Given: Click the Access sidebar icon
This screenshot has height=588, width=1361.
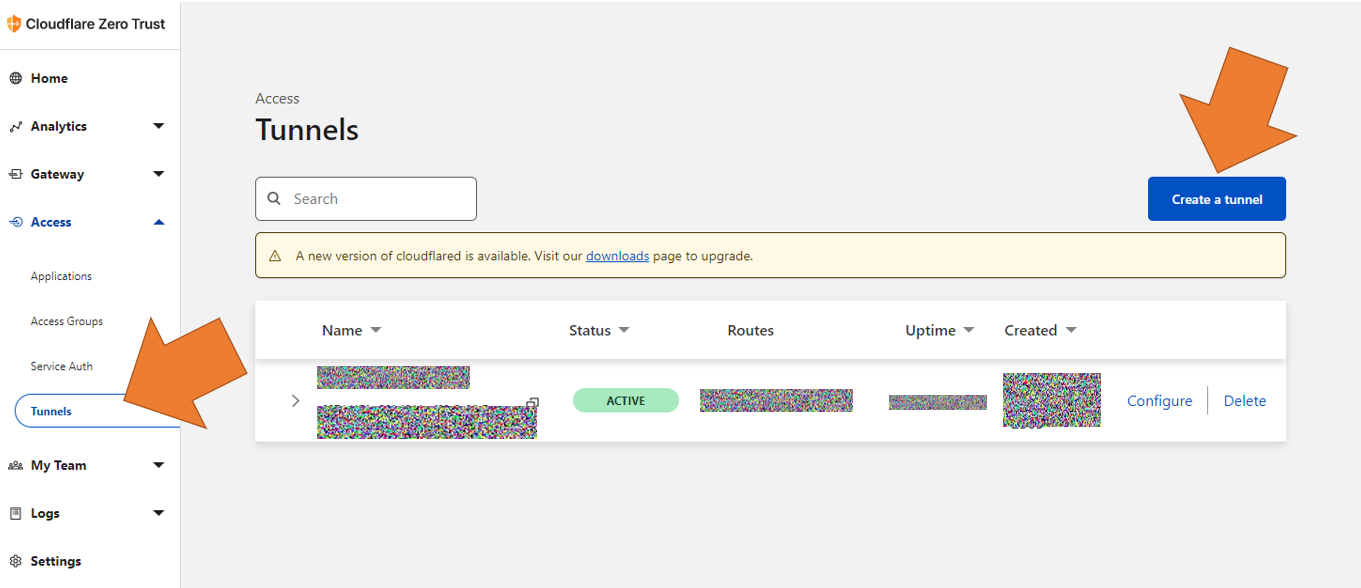Looking at the screenshot, I should point(15,222).
